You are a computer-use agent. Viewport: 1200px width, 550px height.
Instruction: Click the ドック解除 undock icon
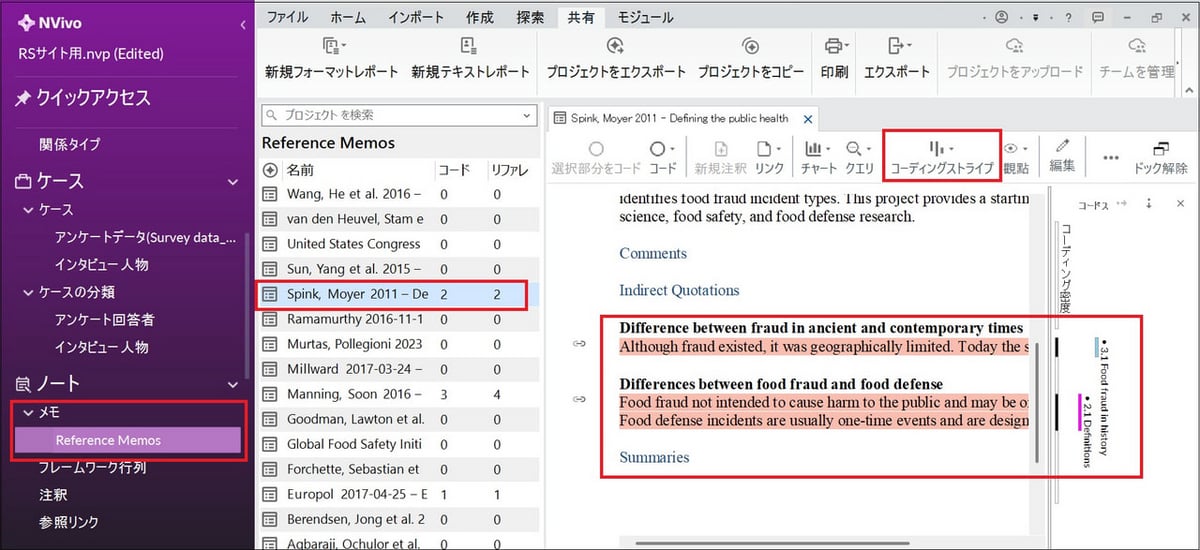click(x=1160, y=149)
